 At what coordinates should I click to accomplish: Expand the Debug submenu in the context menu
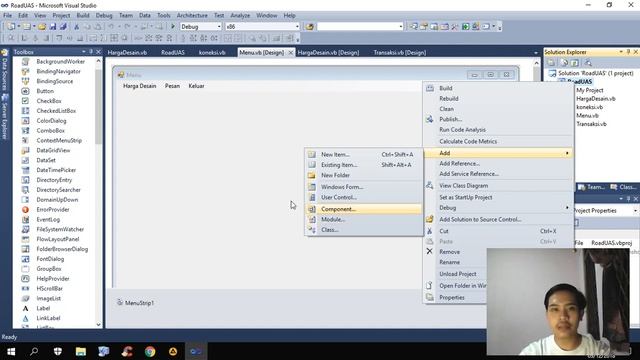[498, 208]
